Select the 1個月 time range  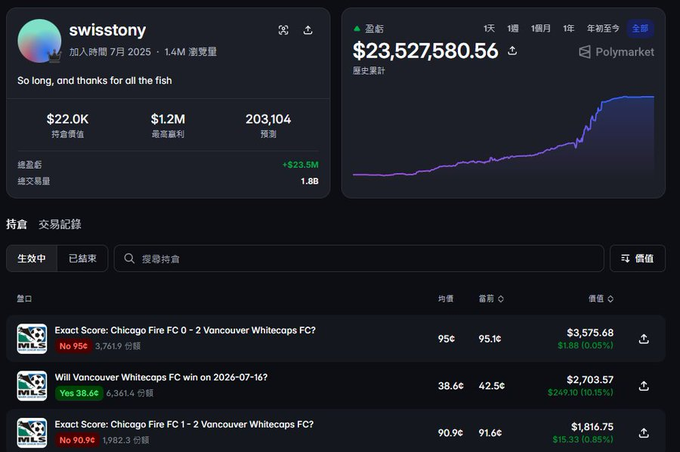click(541, 29)
